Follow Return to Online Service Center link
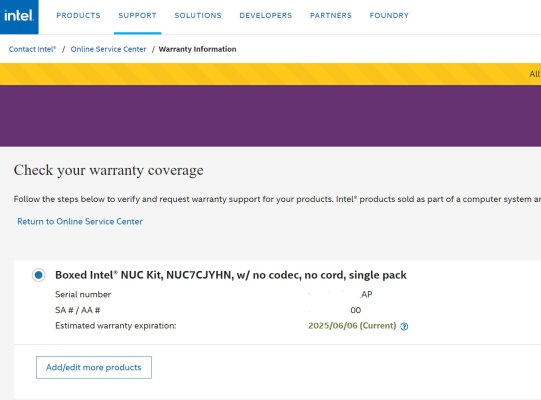Viewport: 541px width, 400px height. pyautogui.click(x=80, y=222)
